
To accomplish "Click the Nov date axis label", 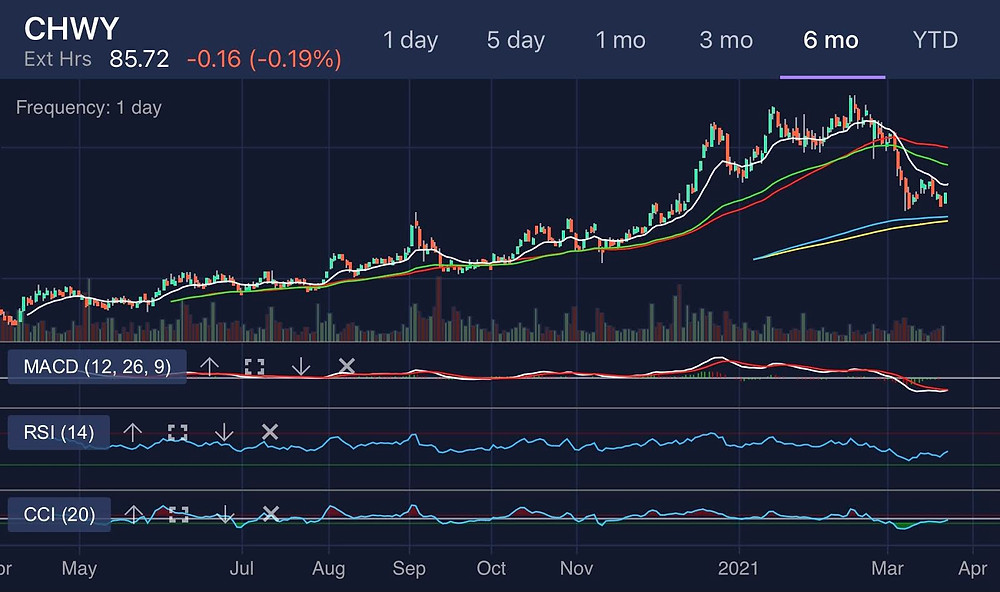I will pos(577,568).
